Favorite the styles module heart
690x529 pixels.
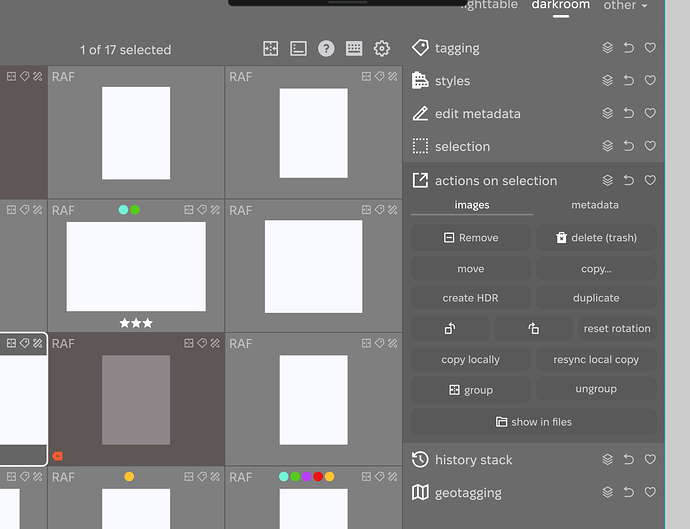650,81
